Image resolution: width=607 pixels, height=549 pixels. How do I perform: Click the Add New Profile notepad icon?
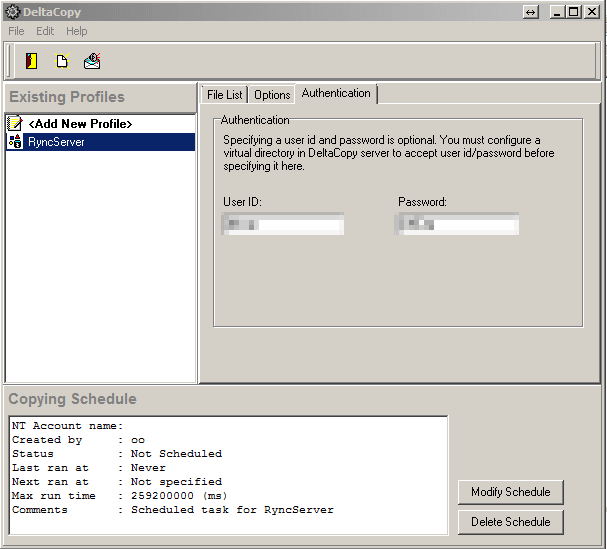pyautogui.click(x=15, y=124)
